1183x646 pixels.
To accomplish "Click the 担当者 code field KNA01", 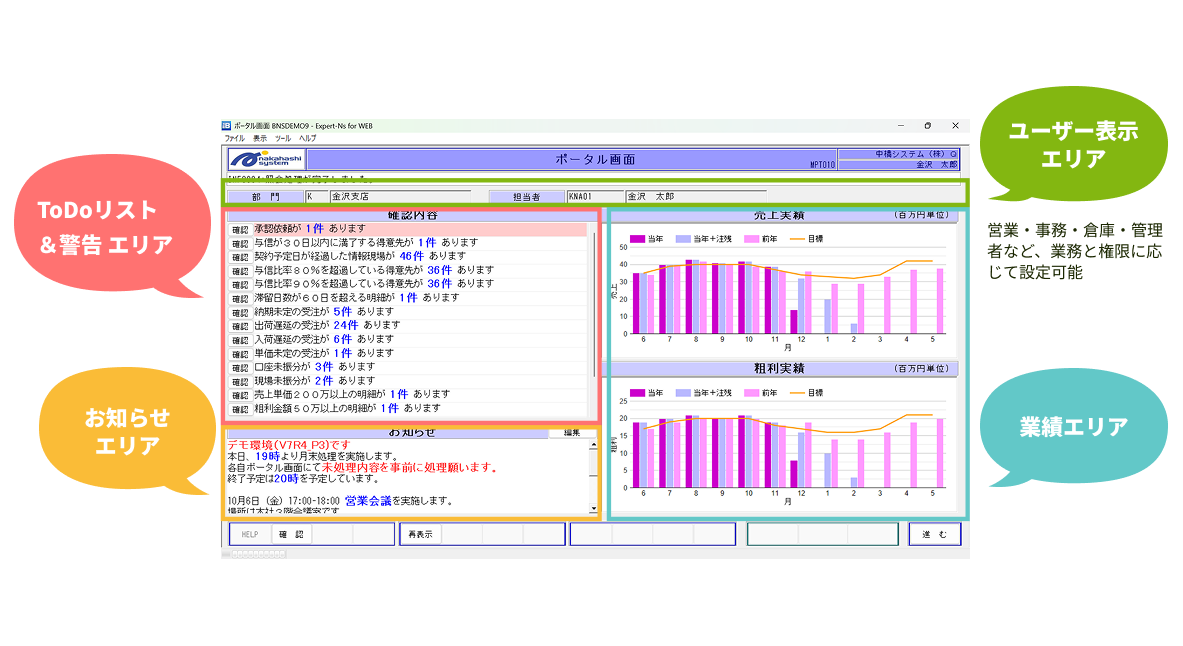I will 594,197.
